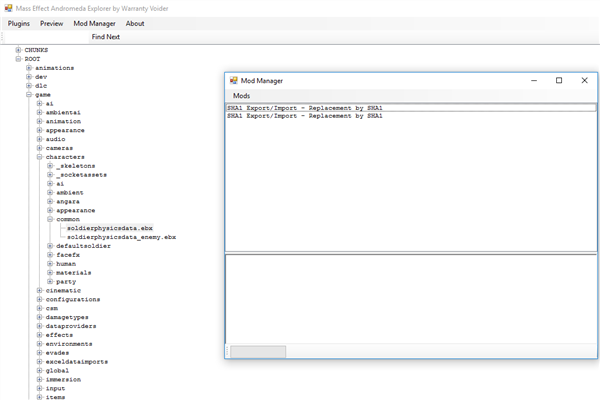Expand the animations folder
Screen dimensions: 600x400
click(x=29, y=68)
